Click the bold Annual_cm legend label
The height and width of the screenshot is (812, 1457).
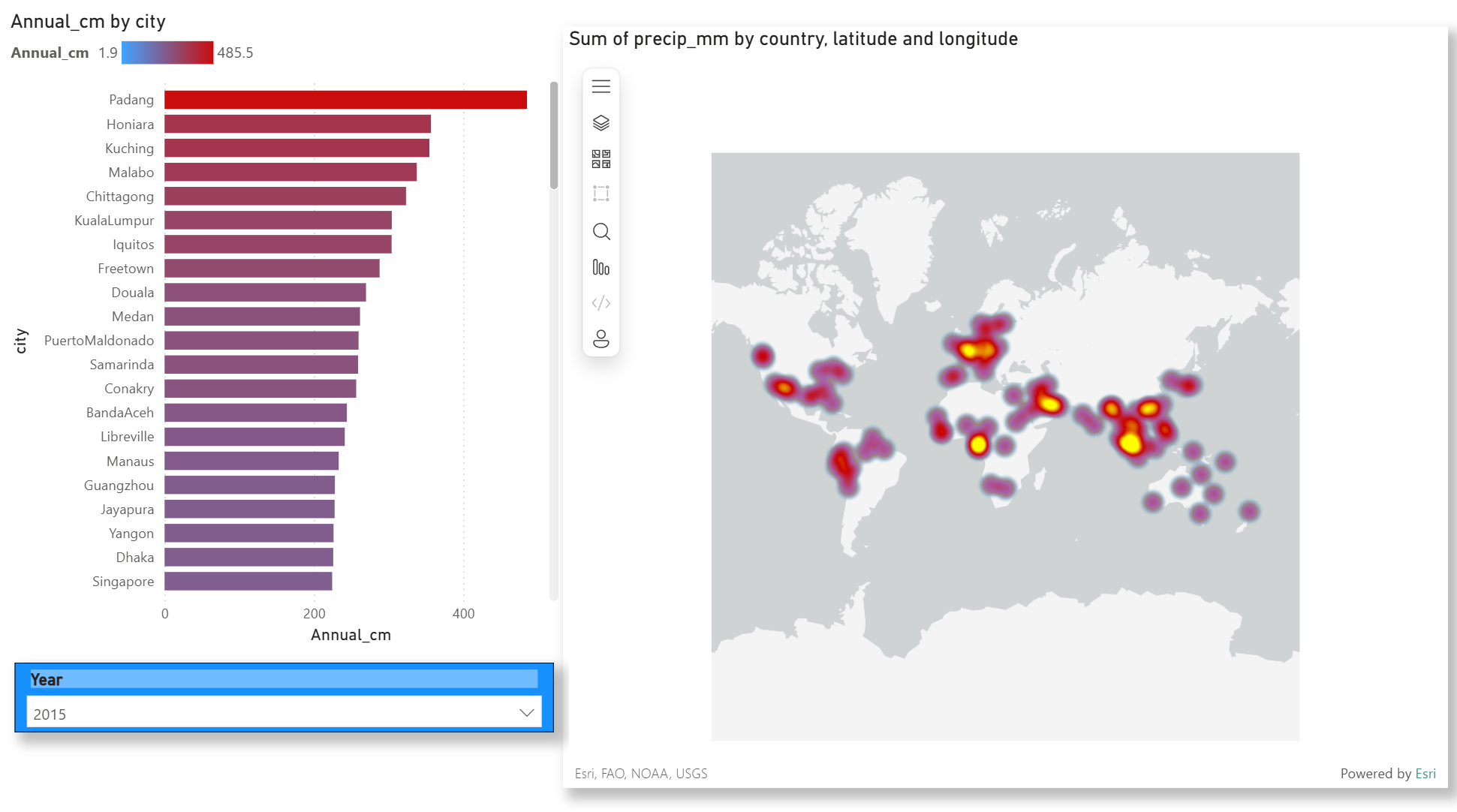50,53
